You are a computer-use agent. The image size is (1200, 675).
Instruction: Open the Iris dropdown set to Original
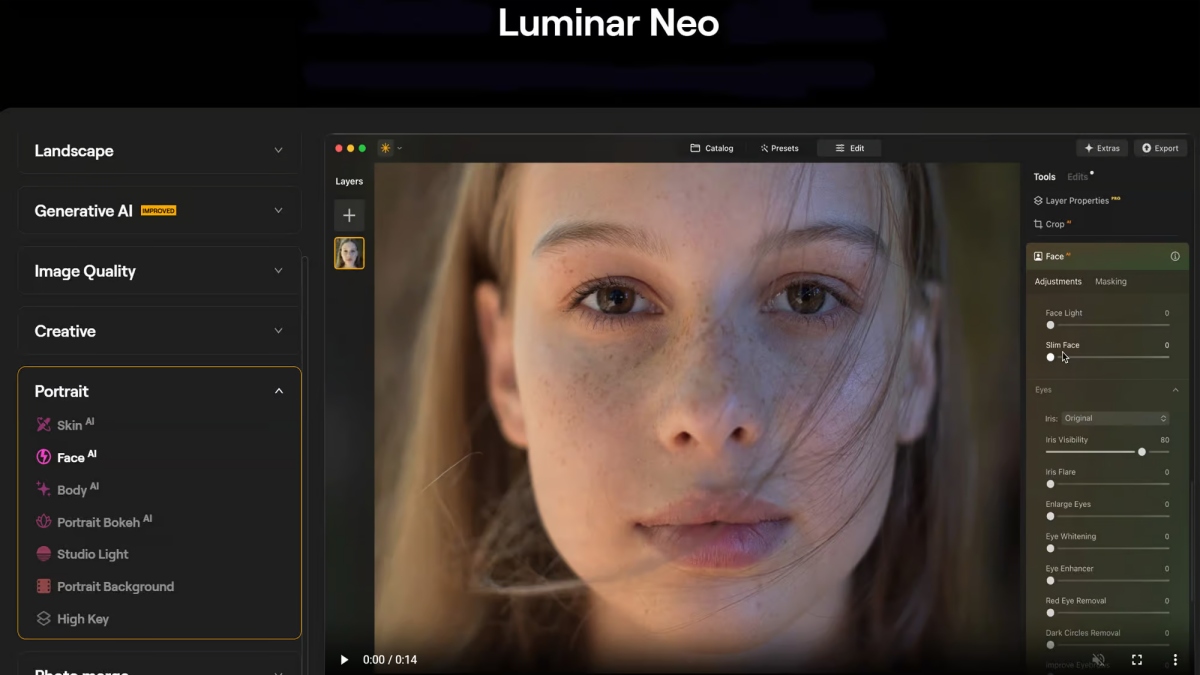(x=1115, y=418)
